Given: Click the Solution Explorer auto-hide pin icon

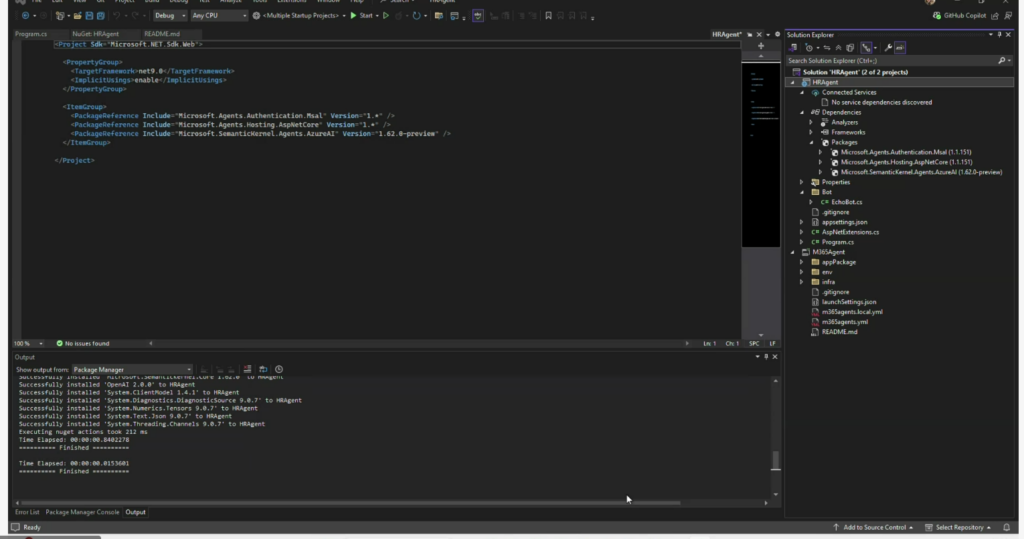Looking at the screenshot, I should pyautogui.click(x=999, y=35).
